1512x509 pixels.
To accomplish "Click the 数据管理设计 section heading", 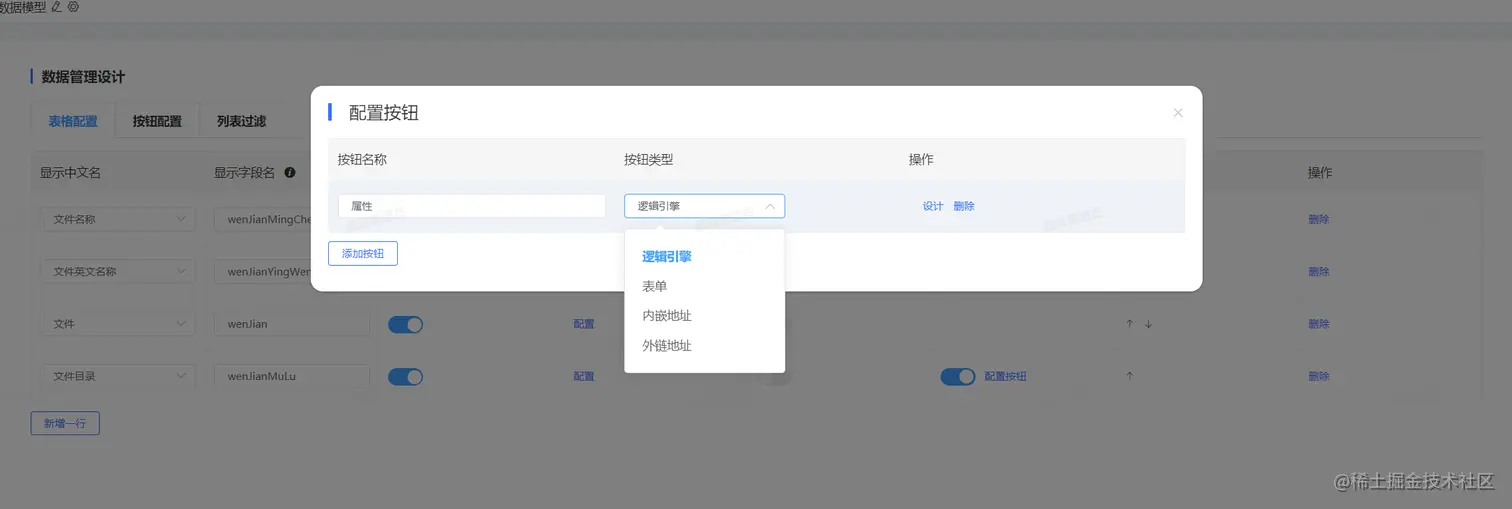I will (x=83, y=77).
